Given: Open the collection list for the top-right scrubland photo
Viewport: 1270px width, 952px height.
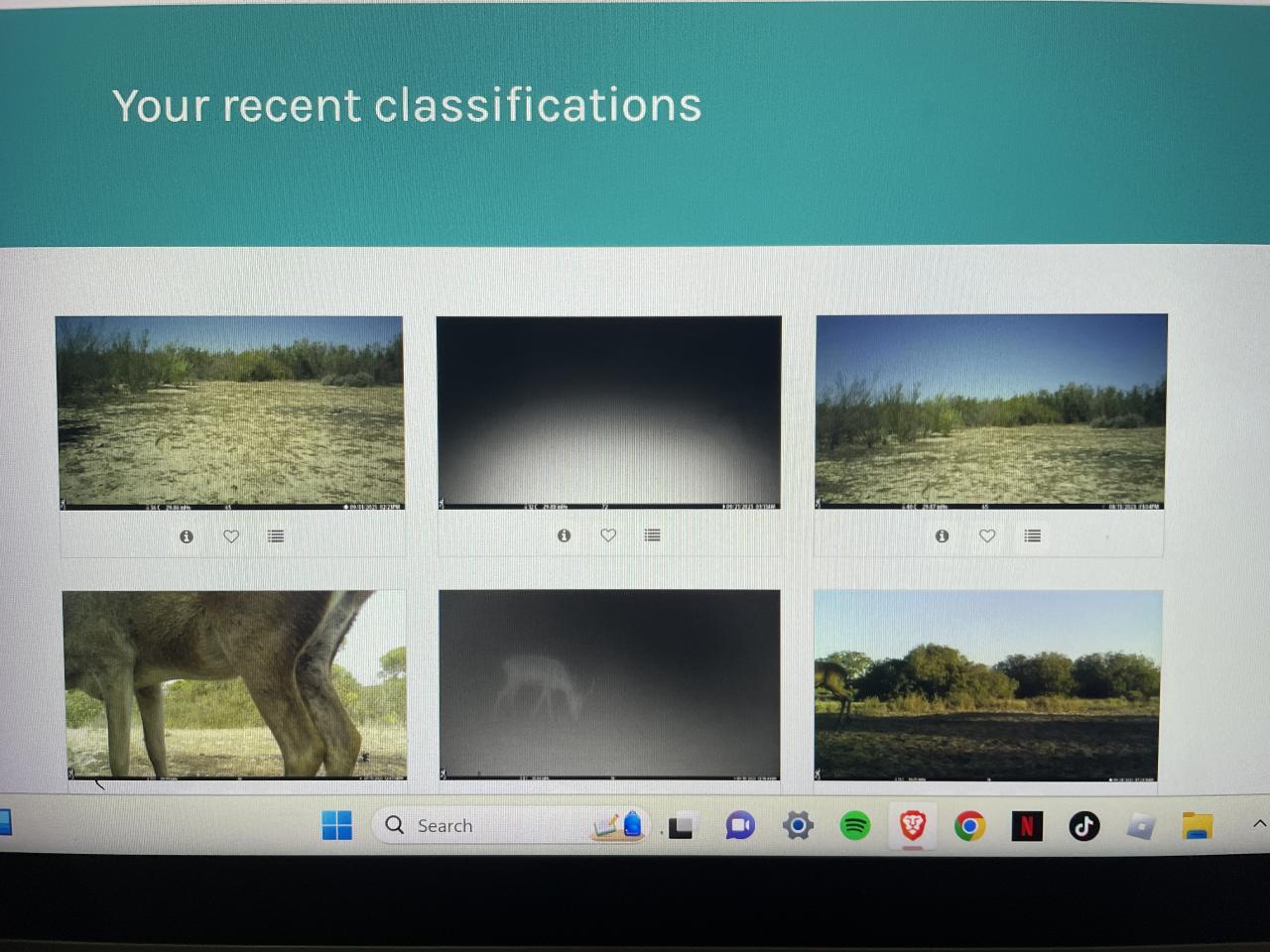Looking at the screenshot, I should tap(1033, 536).
